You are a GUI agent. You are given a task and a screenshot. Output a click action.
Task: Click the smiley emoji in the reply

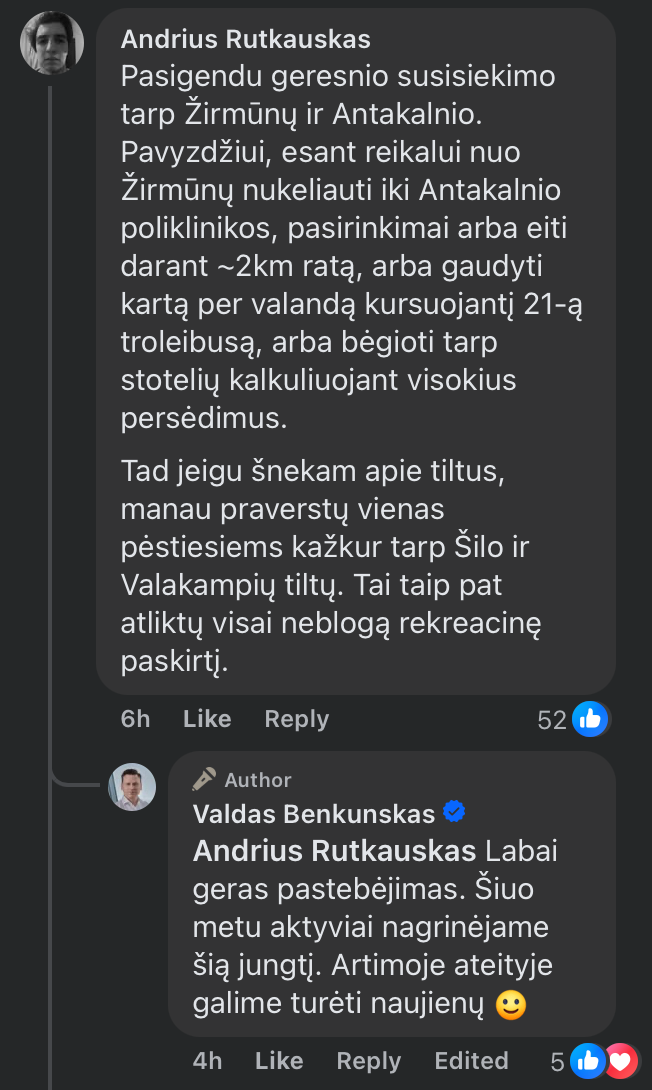(x=511, y=1005)
